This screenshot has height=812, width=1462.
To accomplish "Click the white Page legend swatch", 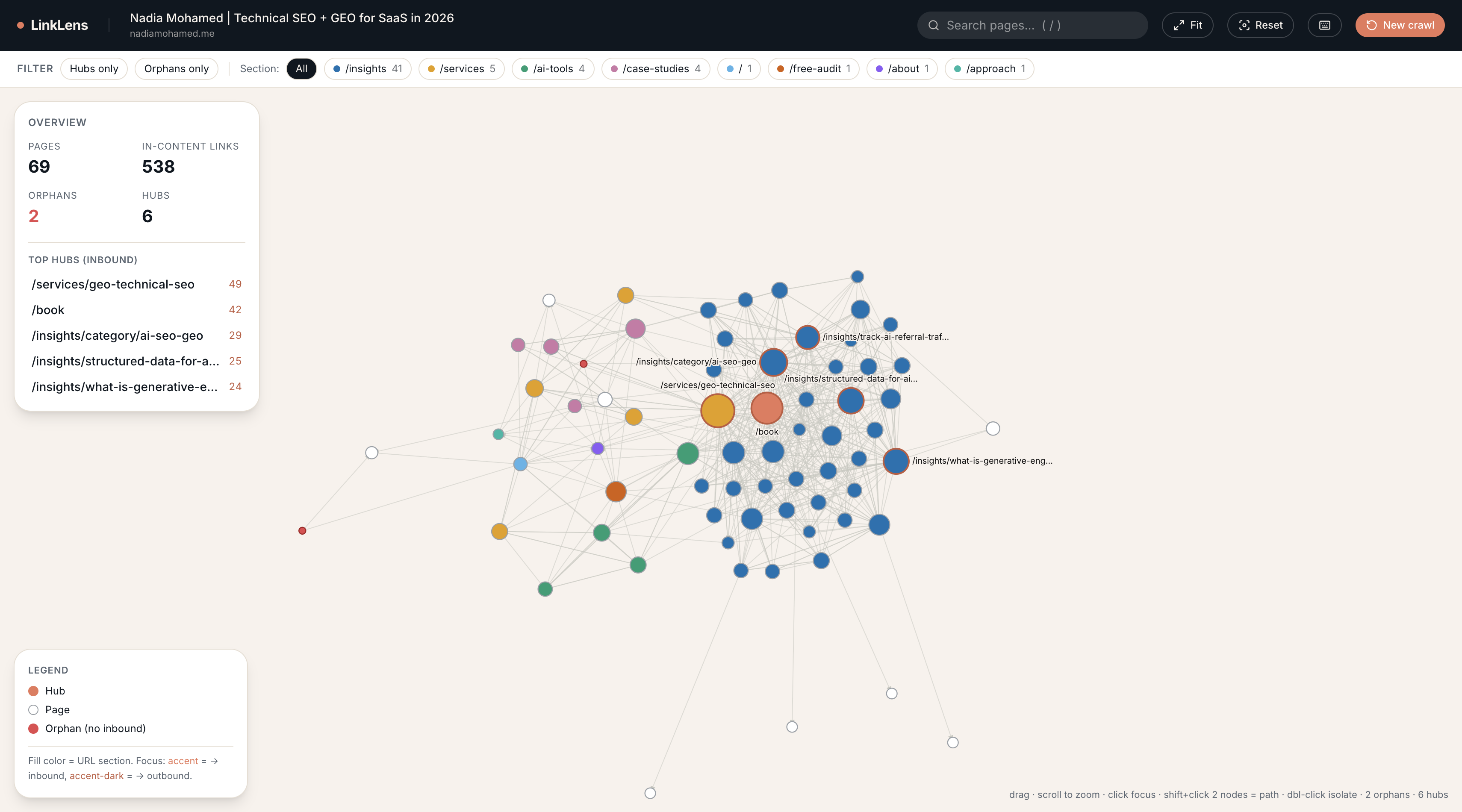I will point(33,710).
